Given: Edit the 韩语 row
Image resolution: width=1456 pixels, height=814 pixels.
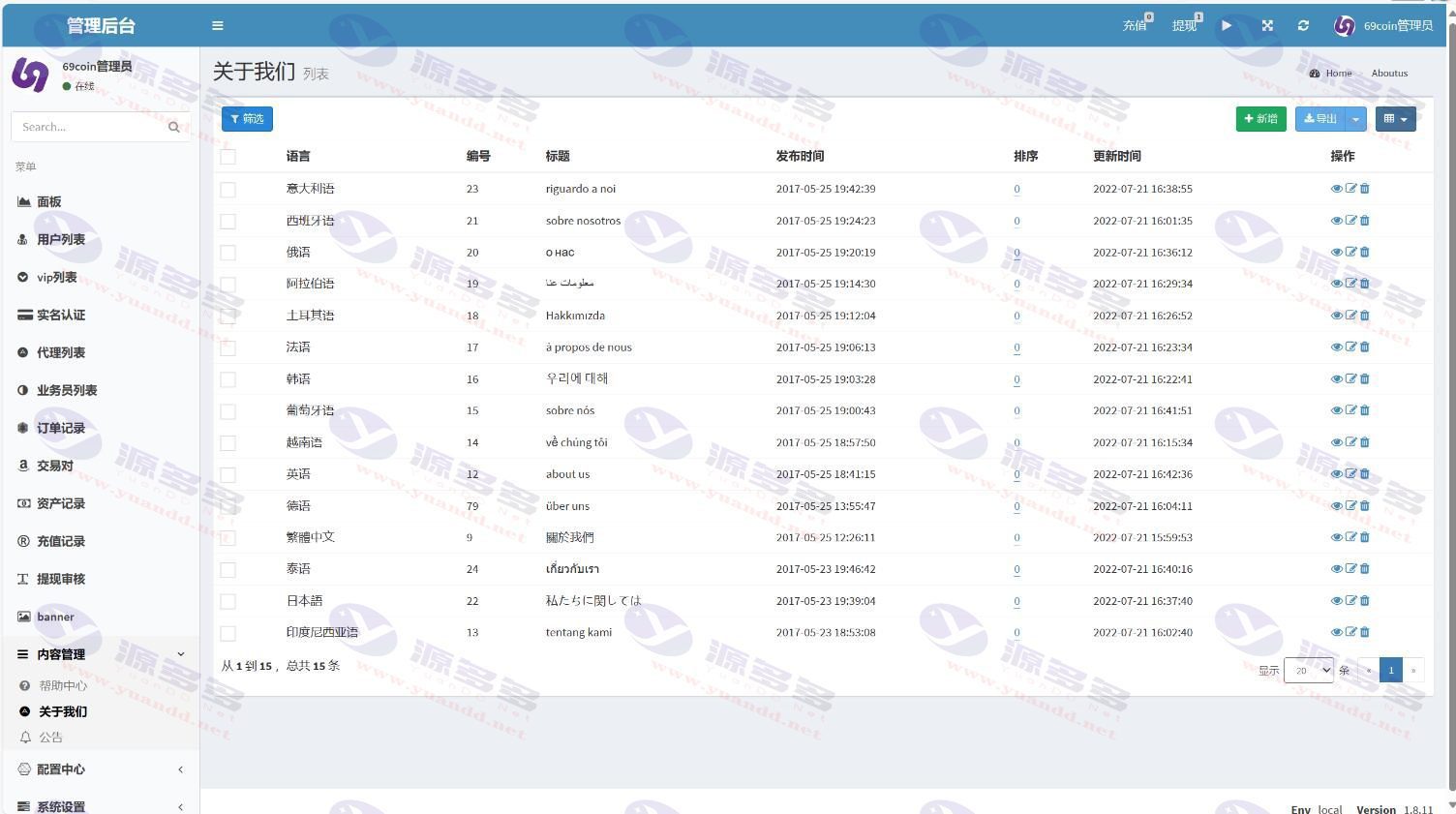Looking at the screenshot, I should 1351,378.
